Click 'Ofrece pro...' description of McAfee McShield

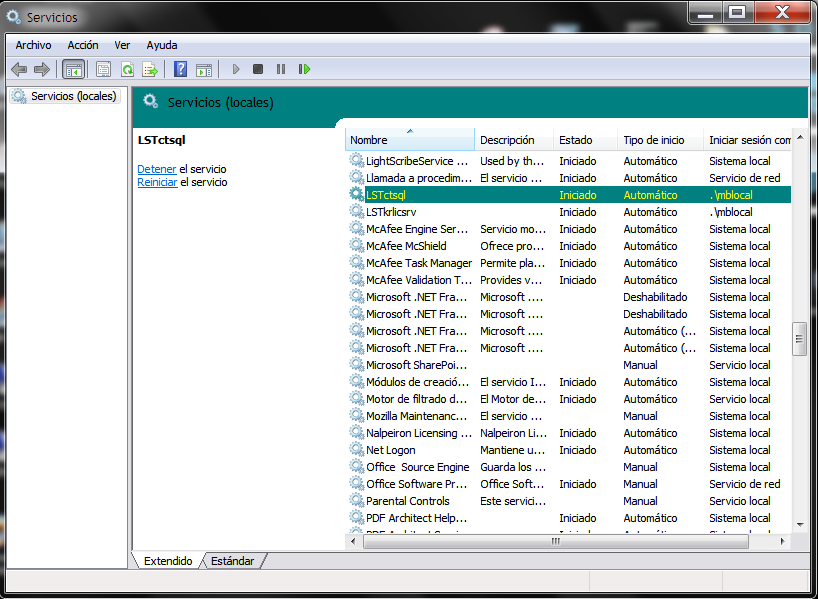pos(512,245)
